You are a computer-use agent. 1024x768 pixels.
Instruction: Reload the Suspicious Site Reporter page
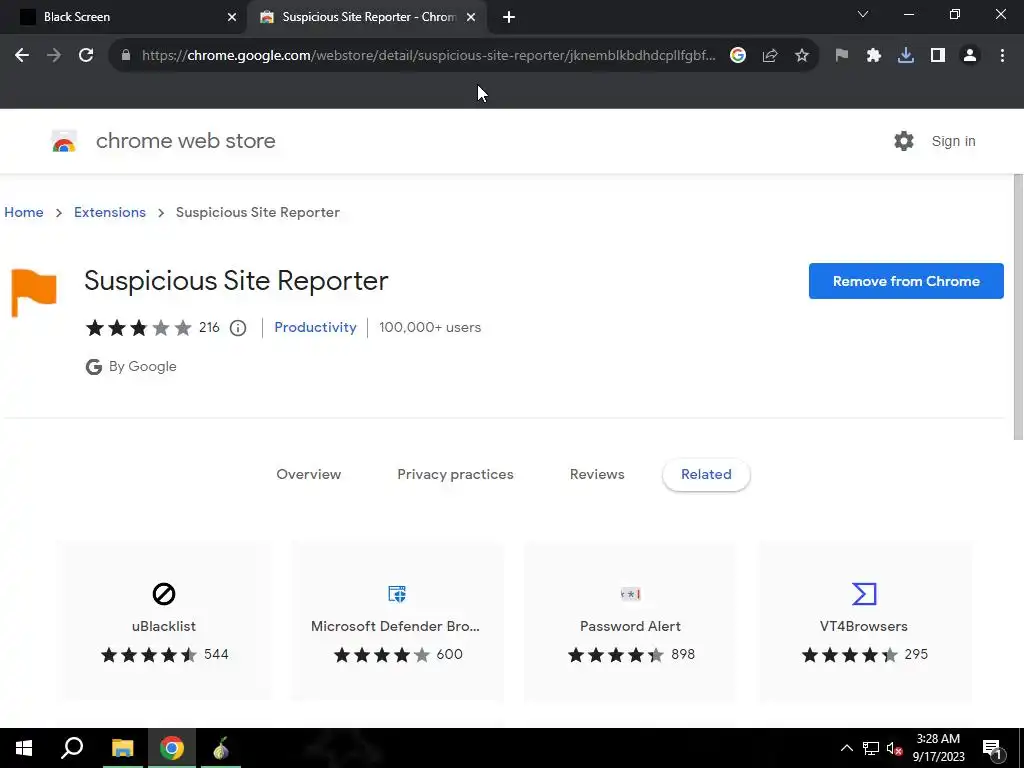click(x=86, y=56)
